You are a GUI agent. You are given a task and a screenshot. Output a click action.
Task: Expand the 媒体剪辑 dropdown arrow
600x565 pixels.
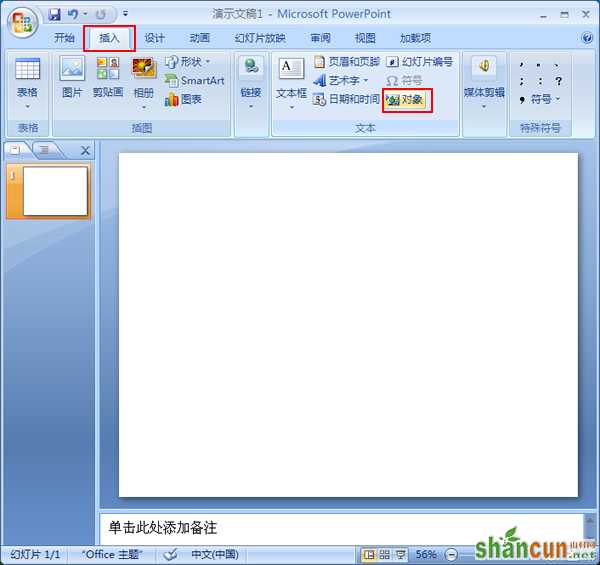tap(484, 107)
